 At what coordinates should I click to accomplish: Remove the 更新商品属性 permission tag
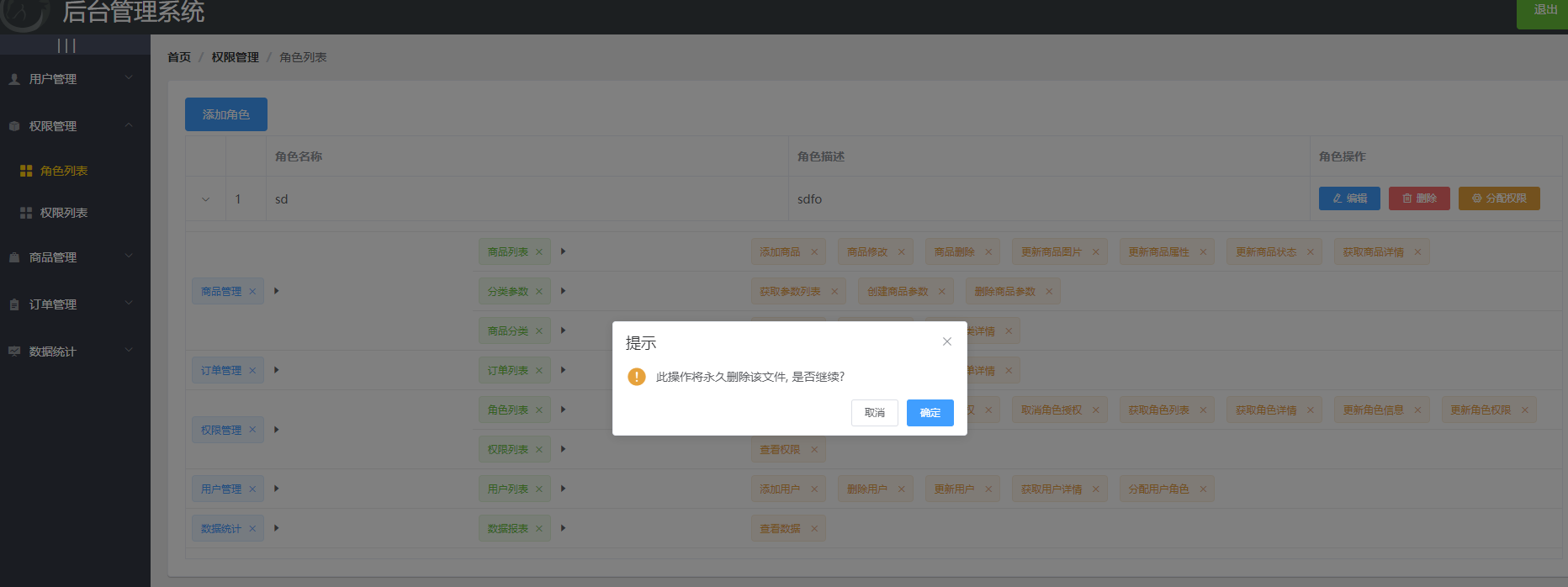pyautogui.click(x=1204, y=252)
